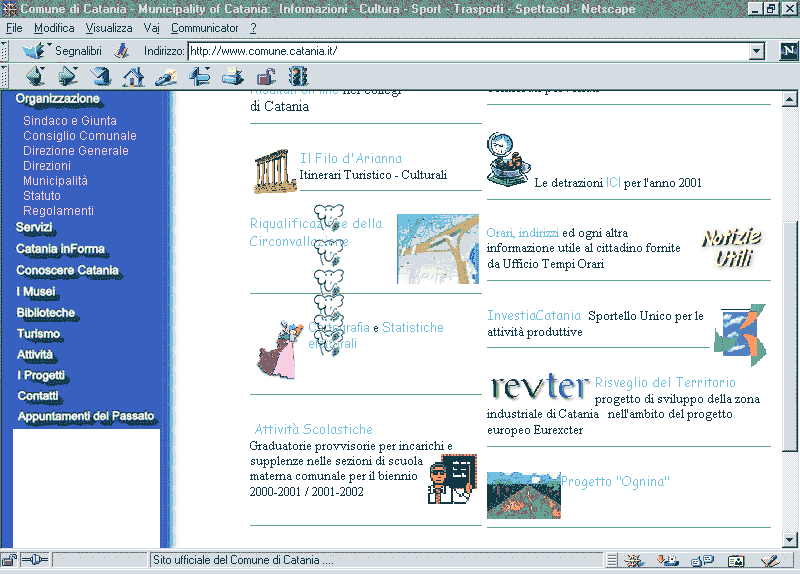Viewport: 800px width, 574px height.
Task: Click the Stop traffic light icon
Action: pos(298,77)
